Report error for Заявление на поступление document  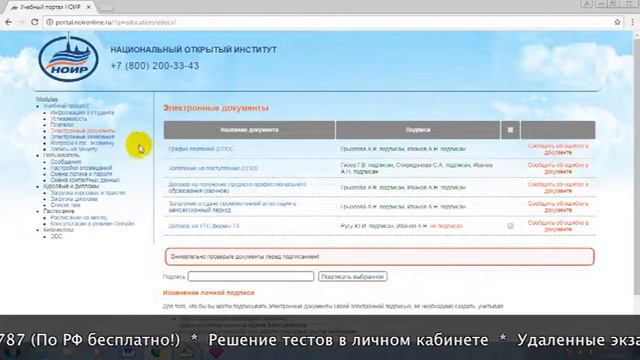(558, 168)
